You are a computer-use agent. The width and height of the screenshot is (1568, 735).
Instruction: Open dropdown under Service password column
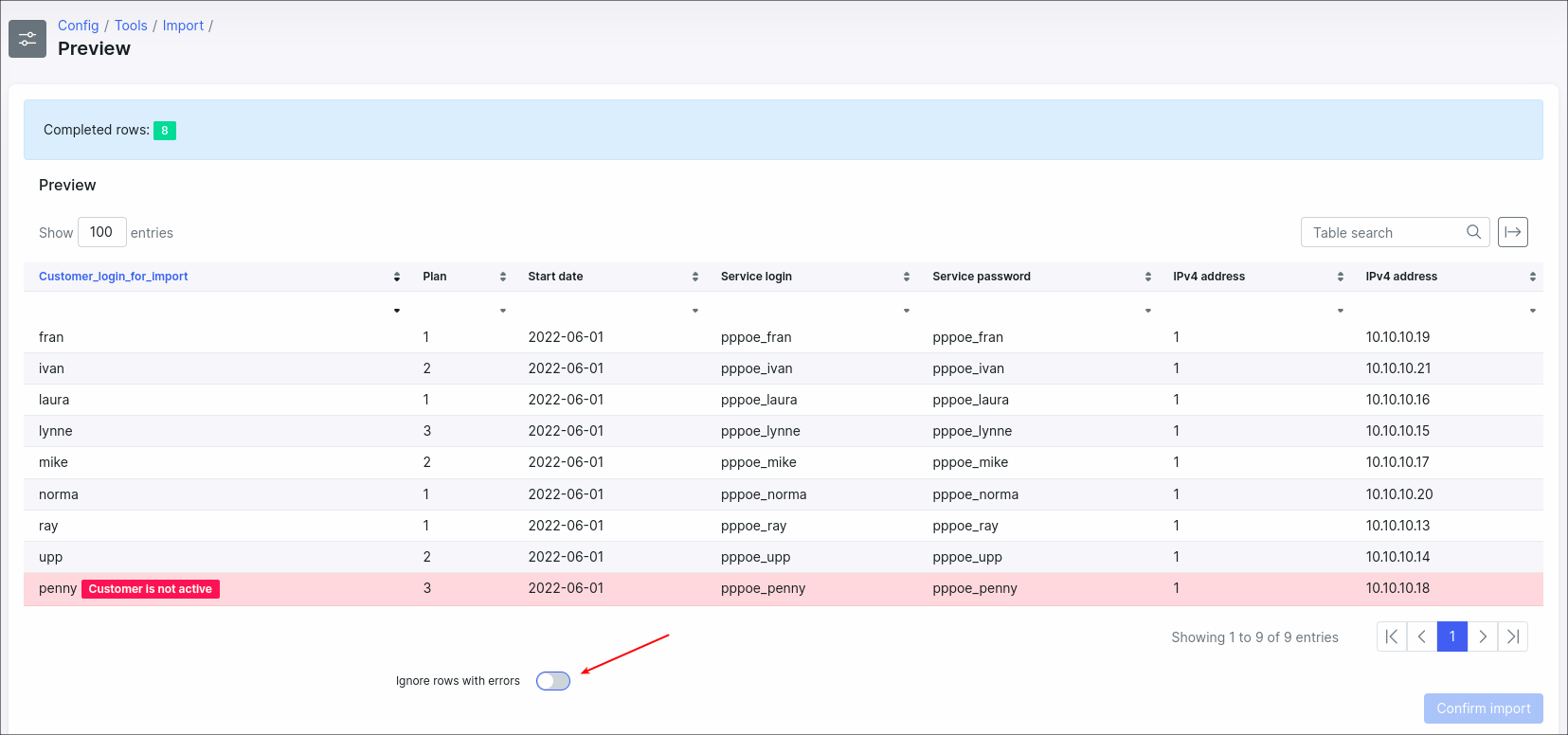point(1147,311)
